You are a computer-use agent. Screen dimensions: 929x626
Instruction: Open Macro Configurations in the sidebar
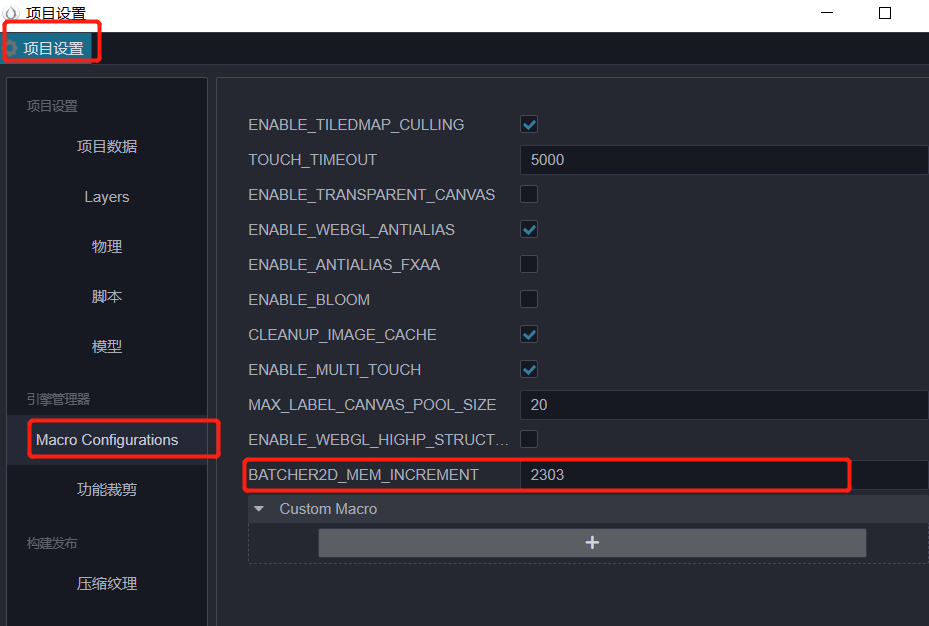[x=107, y=440]
